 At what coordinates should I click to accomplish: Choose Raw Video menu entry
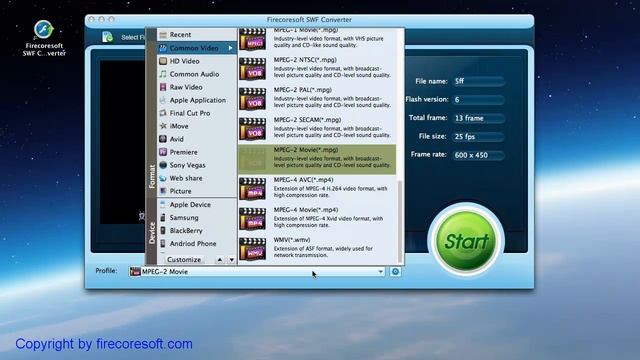pos(197,87)
